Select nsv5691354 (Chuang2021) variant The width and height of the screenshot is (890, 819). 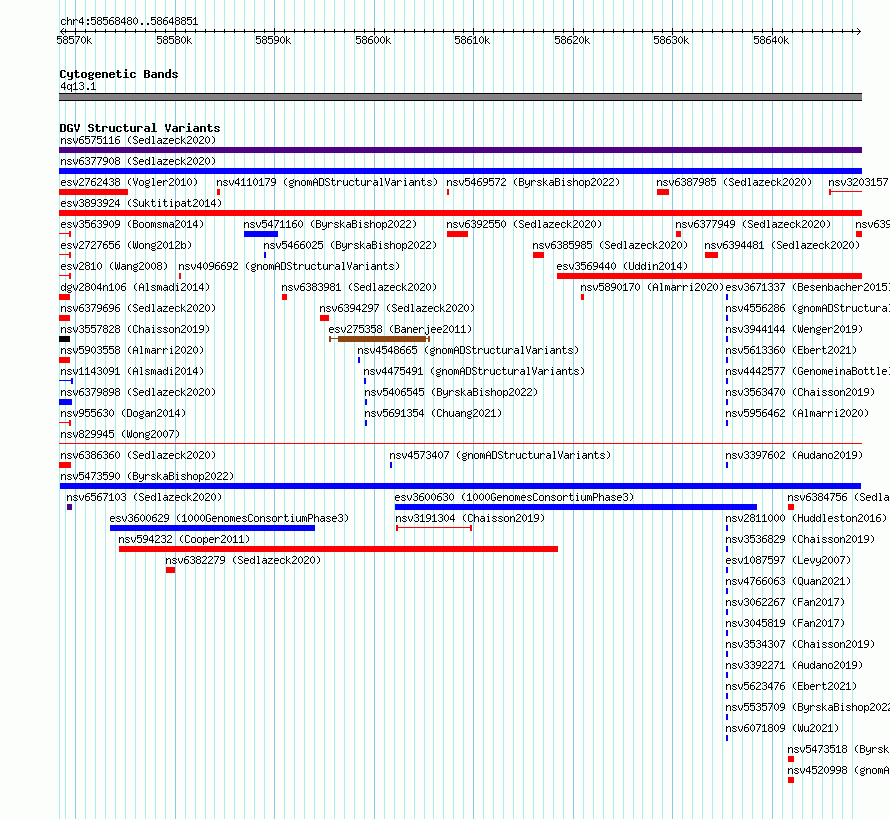433,413
